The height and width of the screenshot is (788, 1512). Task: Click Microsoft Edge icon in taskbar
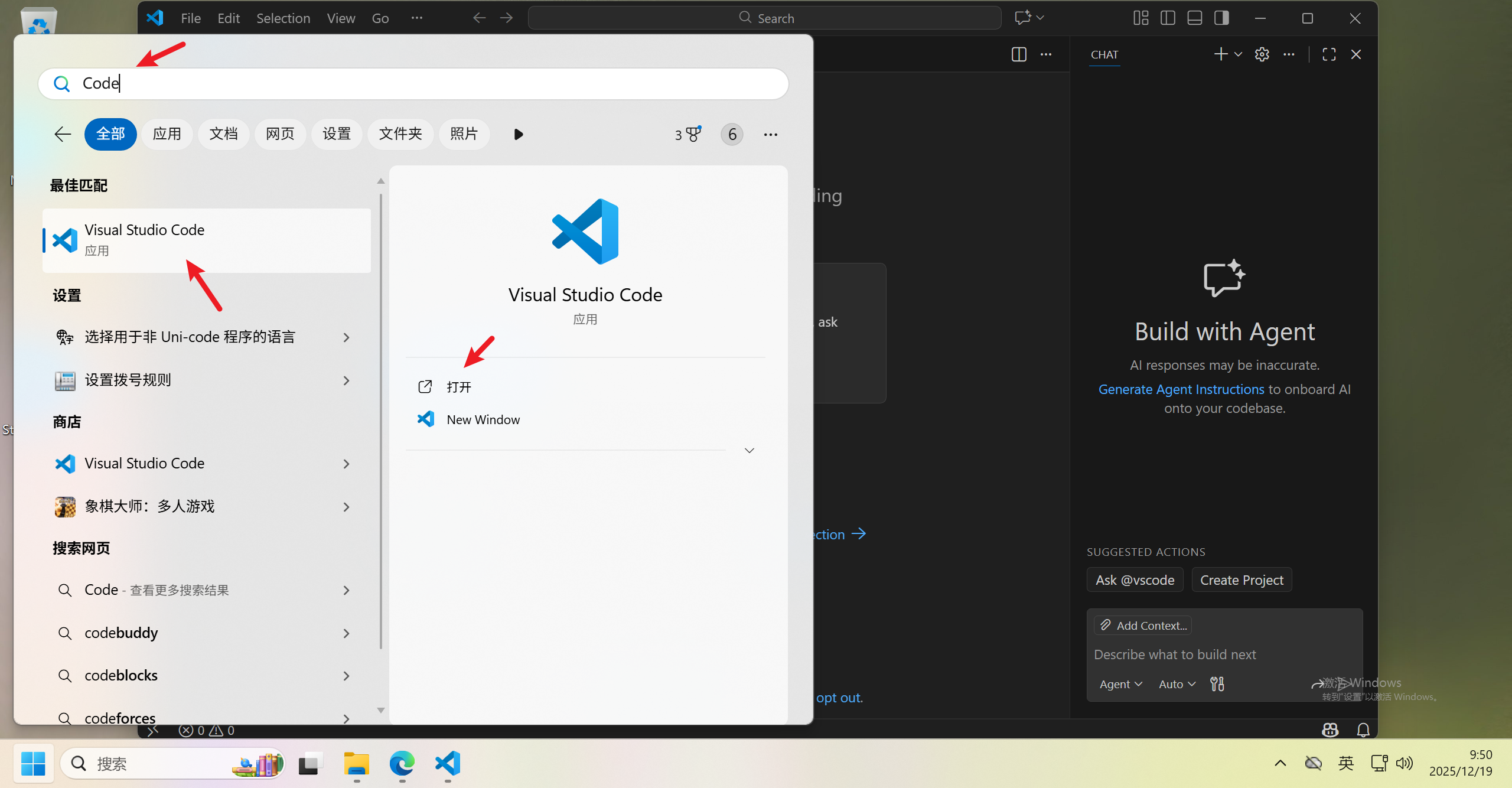402,763
